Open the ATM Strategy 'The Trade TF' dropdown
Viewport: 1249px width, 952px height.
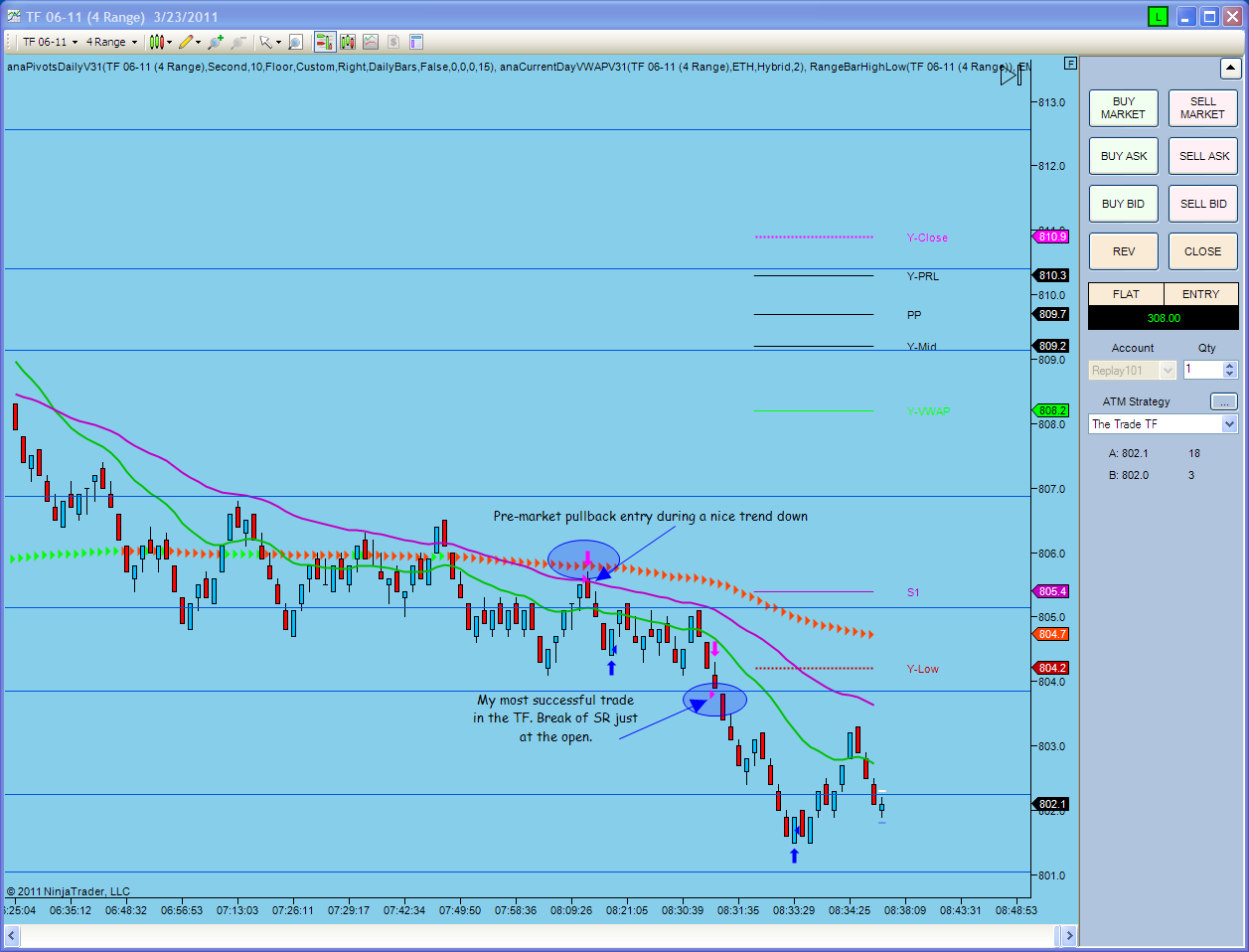[x=1163, y=424]
